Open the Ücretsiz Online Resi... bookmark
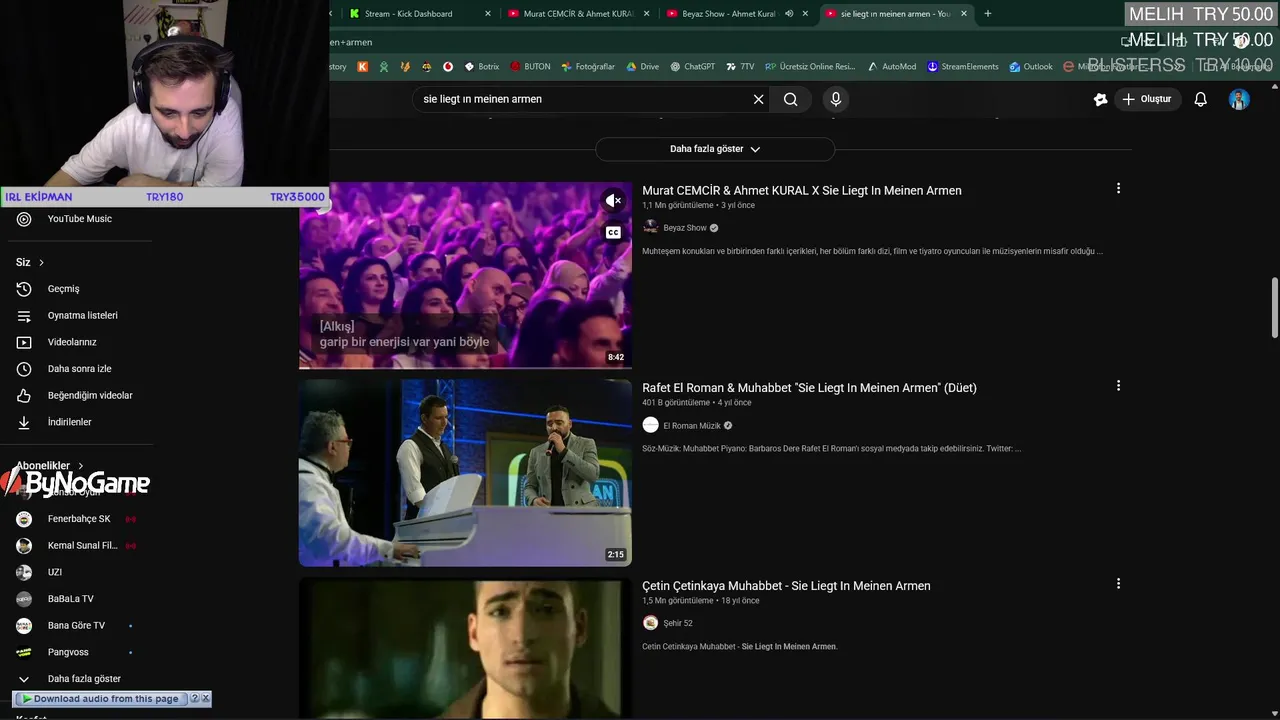1280x720 pixels. 810,67
